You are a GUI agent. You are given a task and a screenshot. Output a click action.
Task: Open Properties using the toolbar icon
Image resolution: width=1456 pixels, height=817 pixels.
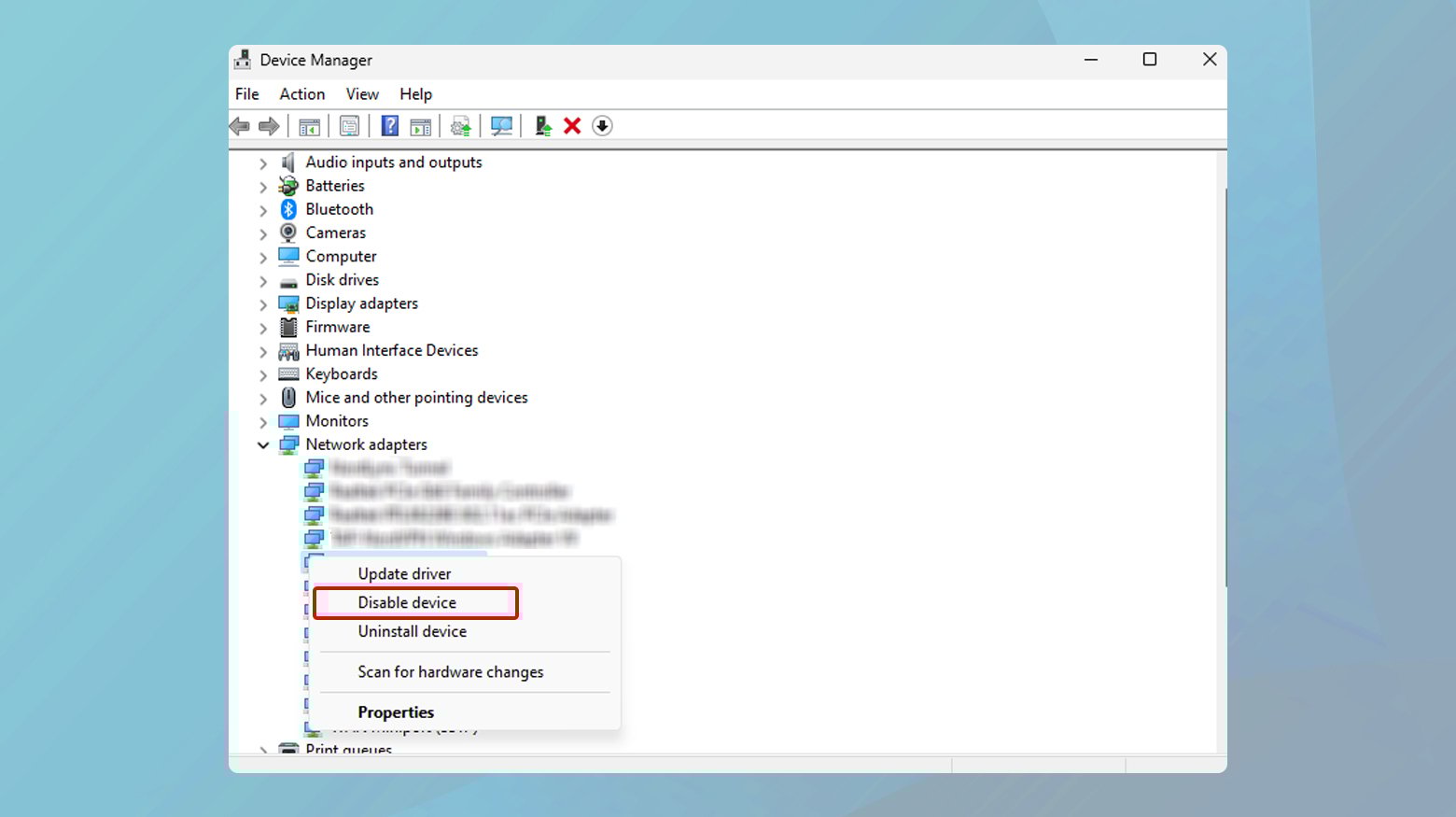pos(350,125)
